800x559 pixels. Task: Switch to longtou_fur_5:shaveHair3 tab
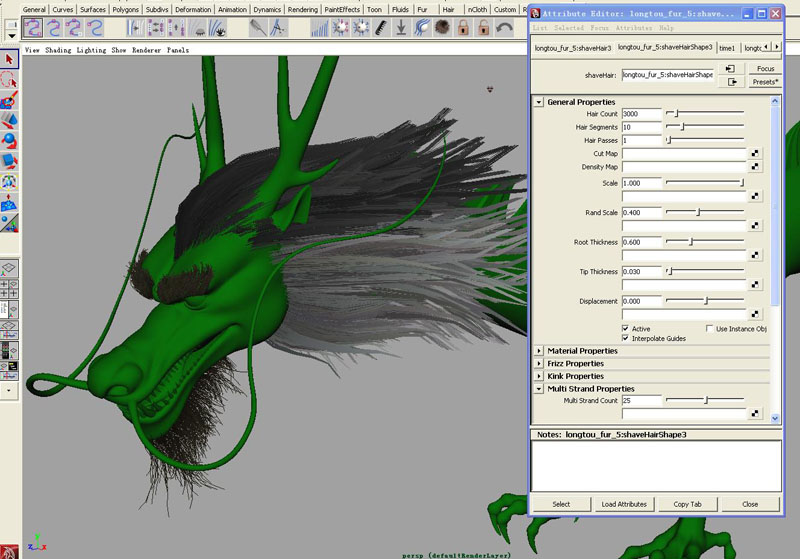coord(573,47)
